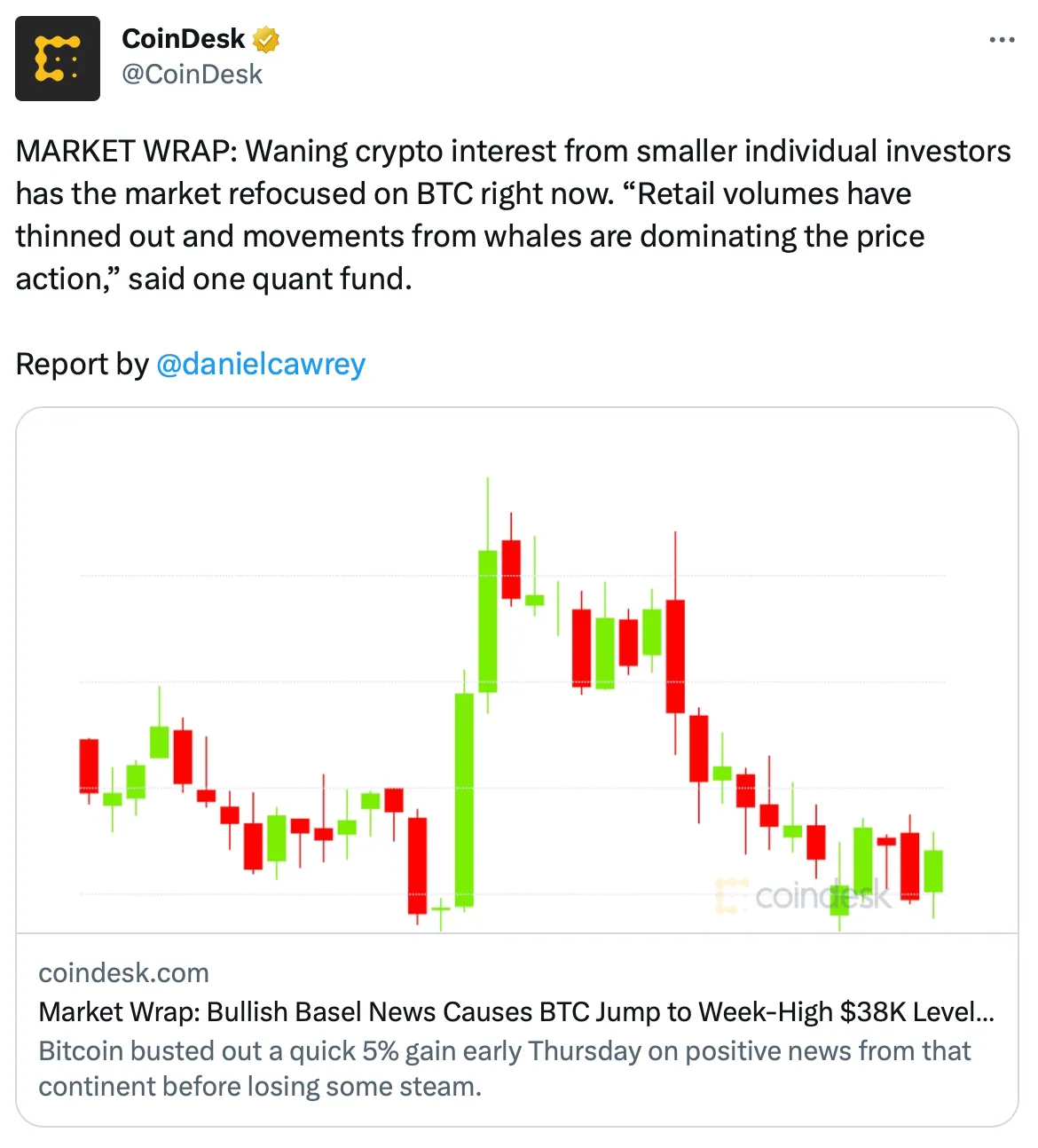Click the CoinDesk display name
Screen dimensions: 1038x1148
point(183,39)
